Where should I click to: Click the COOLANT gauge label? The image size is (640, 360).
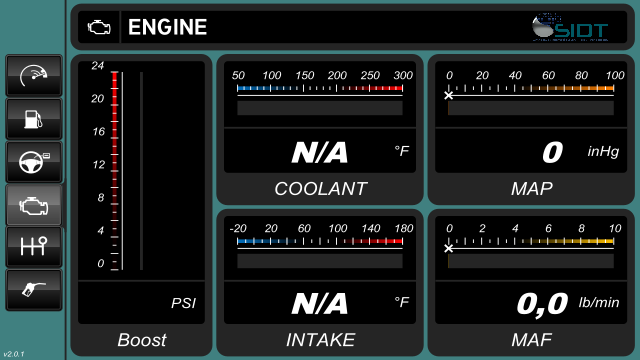point(320,189)
